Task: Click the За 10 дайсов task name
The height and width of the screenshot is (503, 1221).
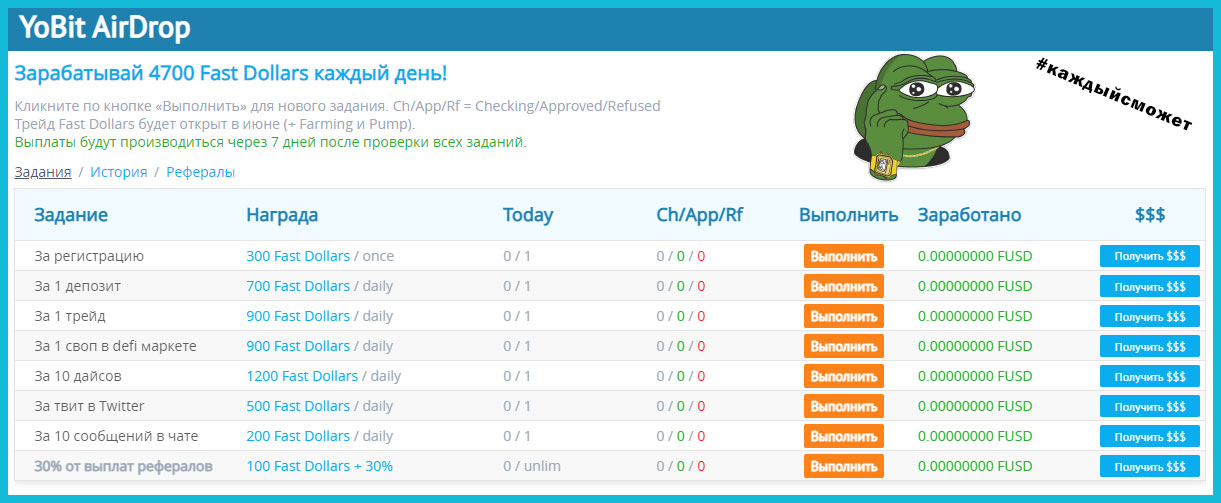Action: (79, 376)
